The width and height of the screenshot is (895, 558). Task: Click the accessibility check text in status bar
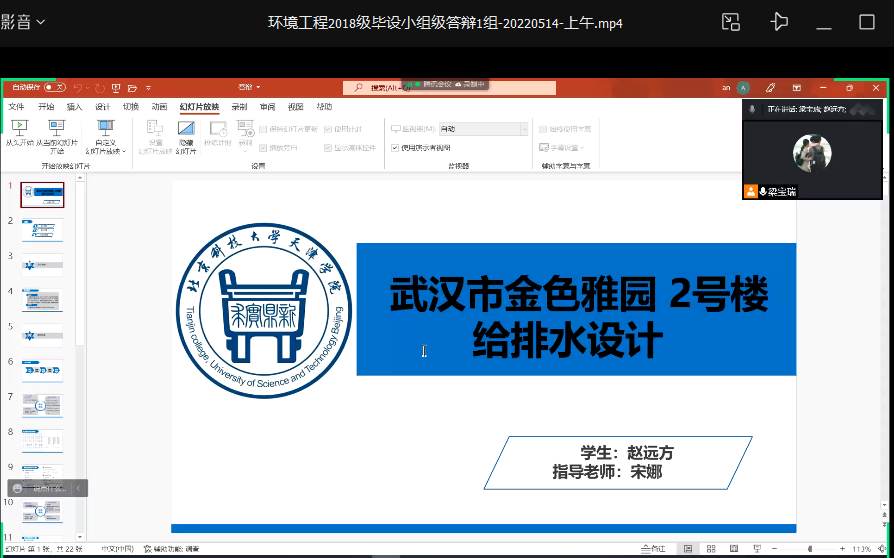point(176,548)
